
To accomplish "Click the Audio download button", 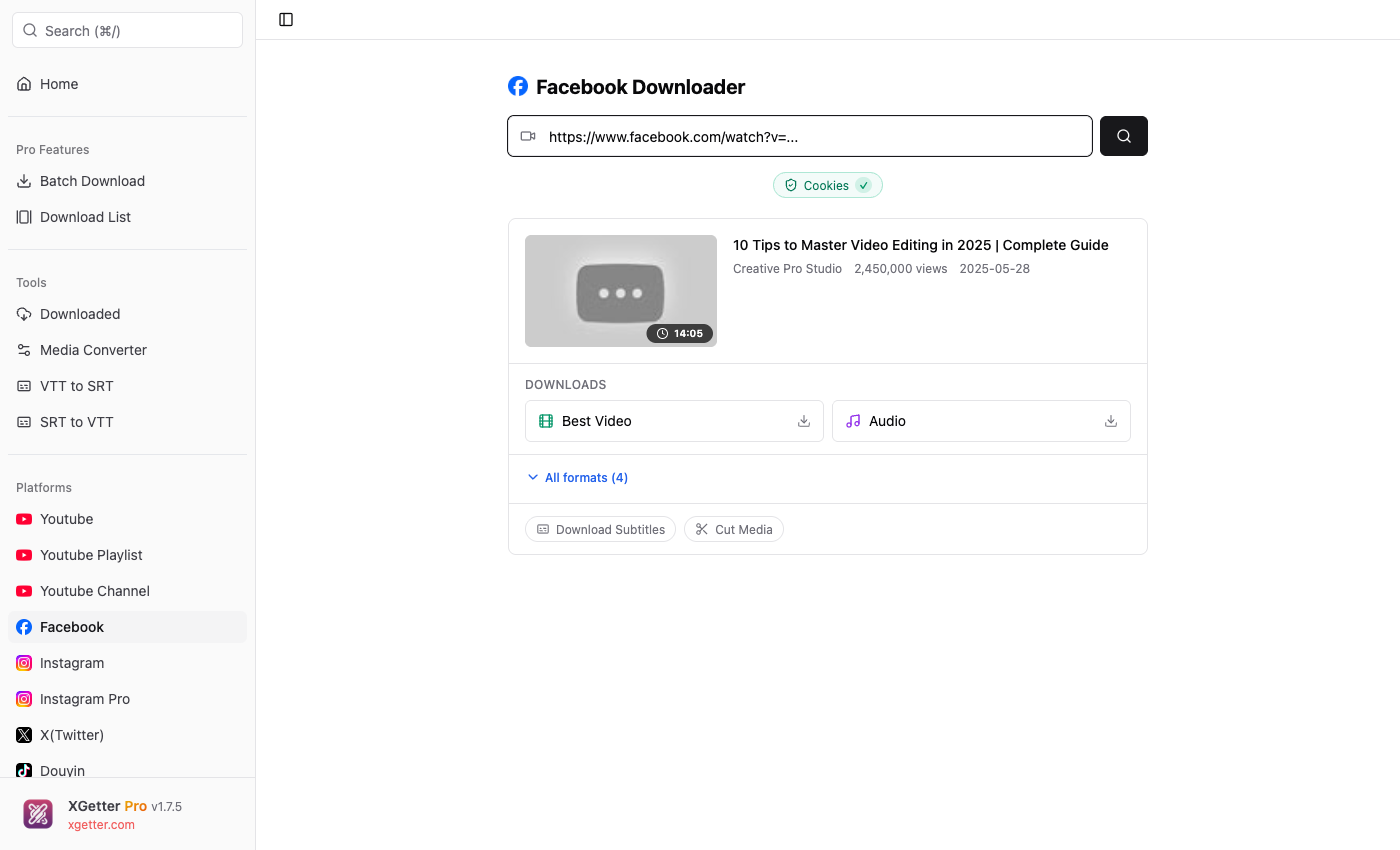I will (x=981, y=421).
